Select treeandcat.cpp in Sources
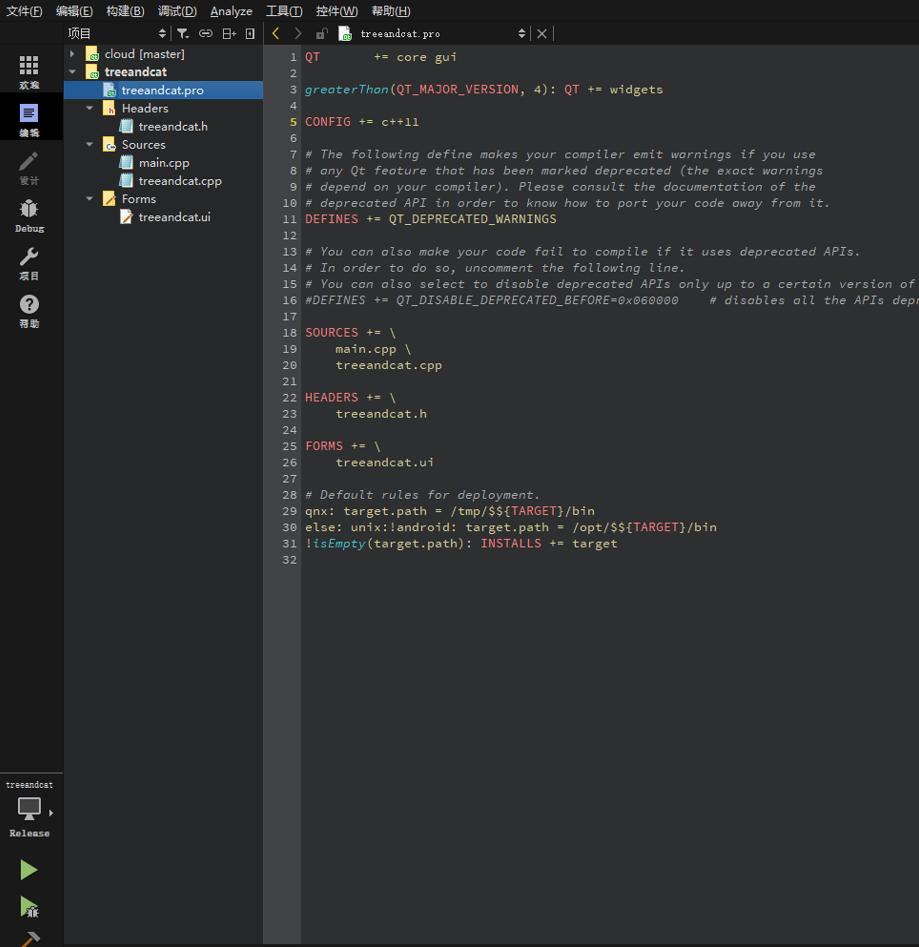Image resolution: width=919 pixels, height=947 pixels. tap(180, 181)
